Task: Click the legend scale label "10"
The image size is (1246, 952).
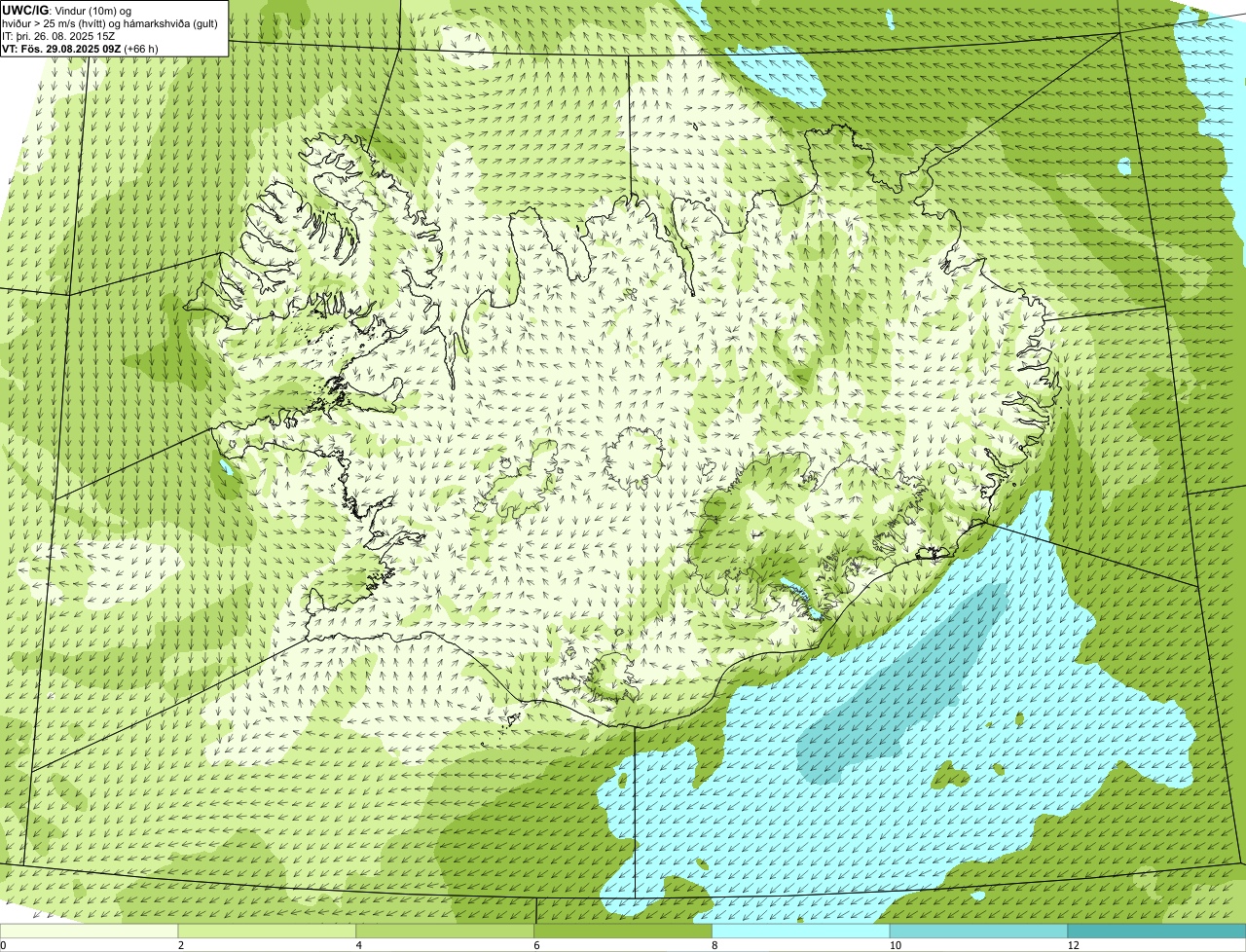Action: [895, 945]
